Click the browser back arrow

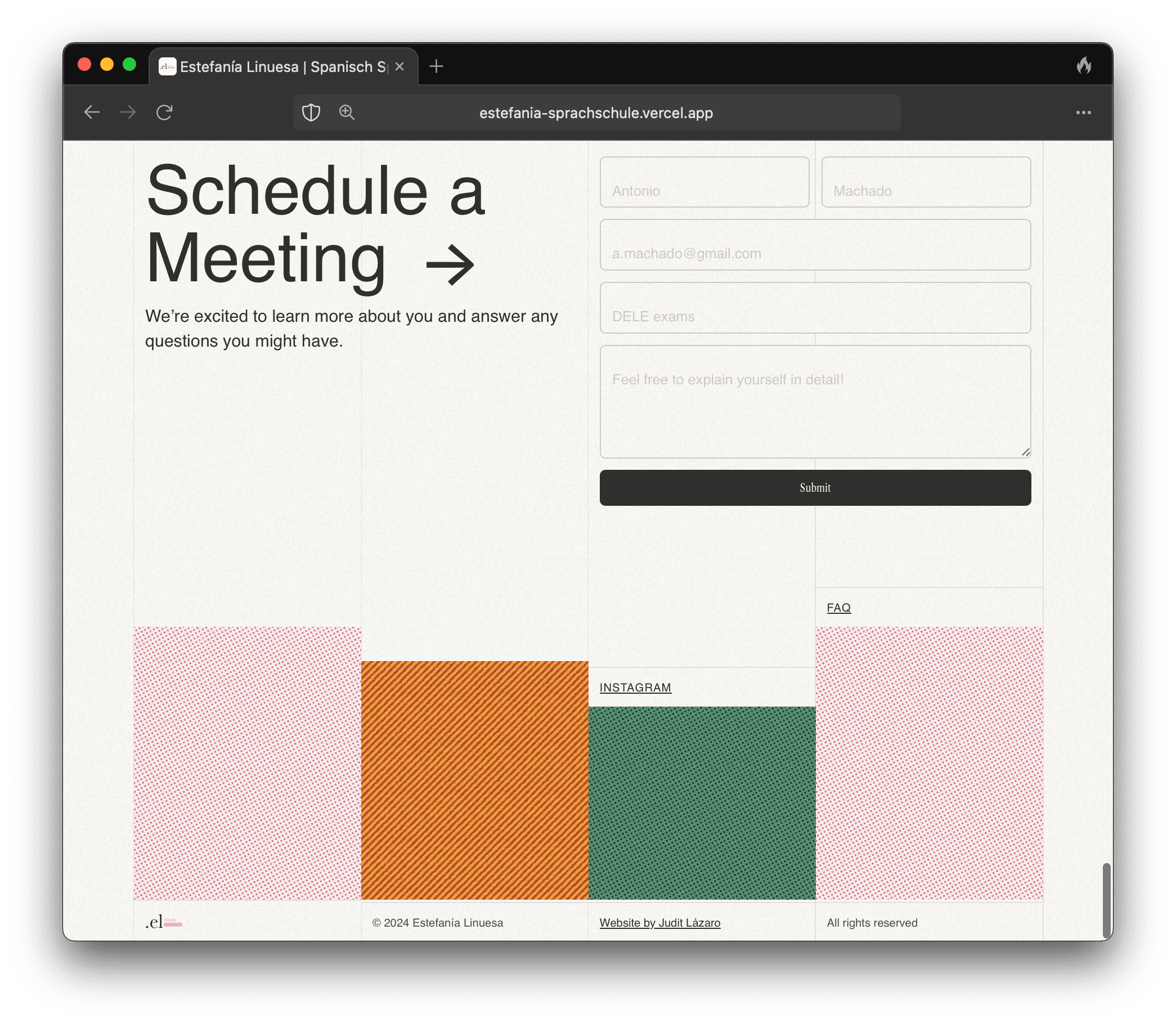coord(92,113)
